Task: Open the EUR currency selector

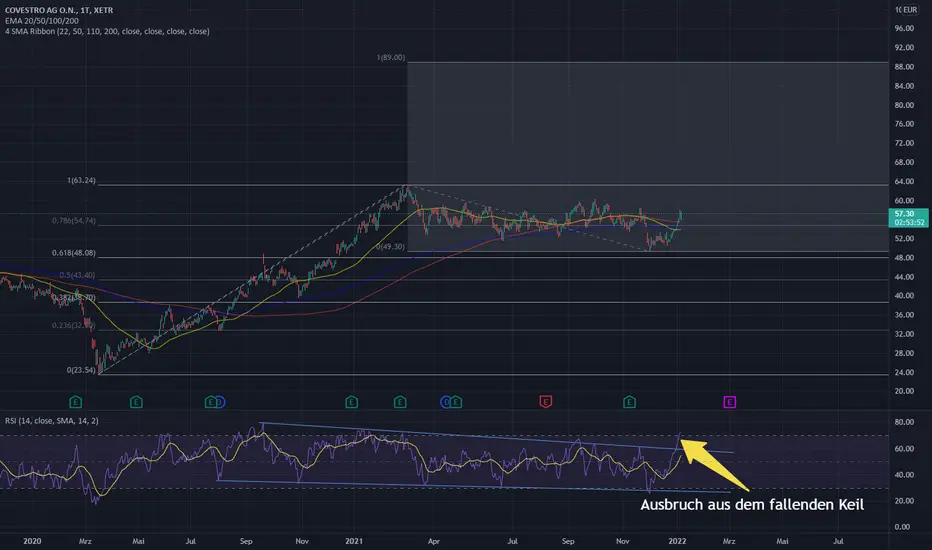Action: point(906,9)
